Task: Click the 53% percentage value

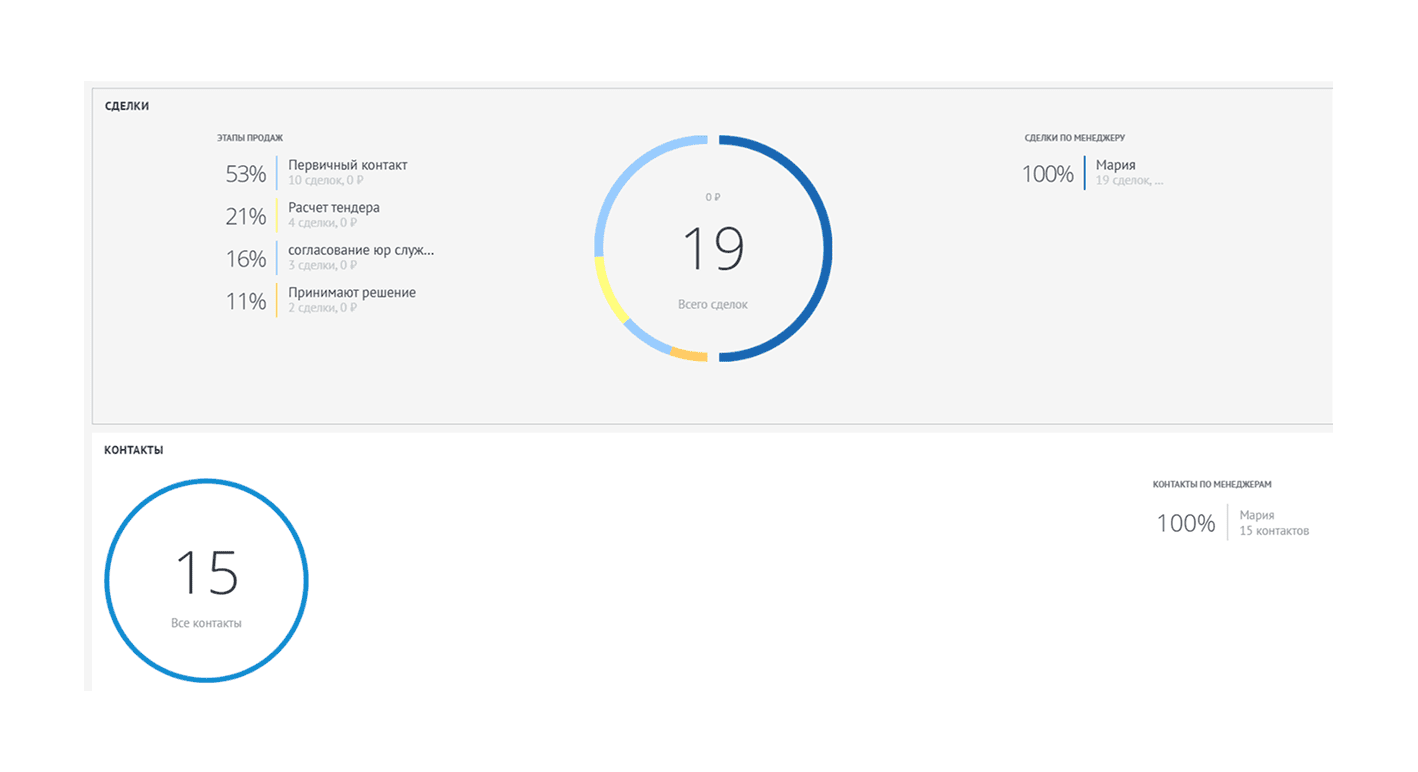Action: [x=245, y=174]
